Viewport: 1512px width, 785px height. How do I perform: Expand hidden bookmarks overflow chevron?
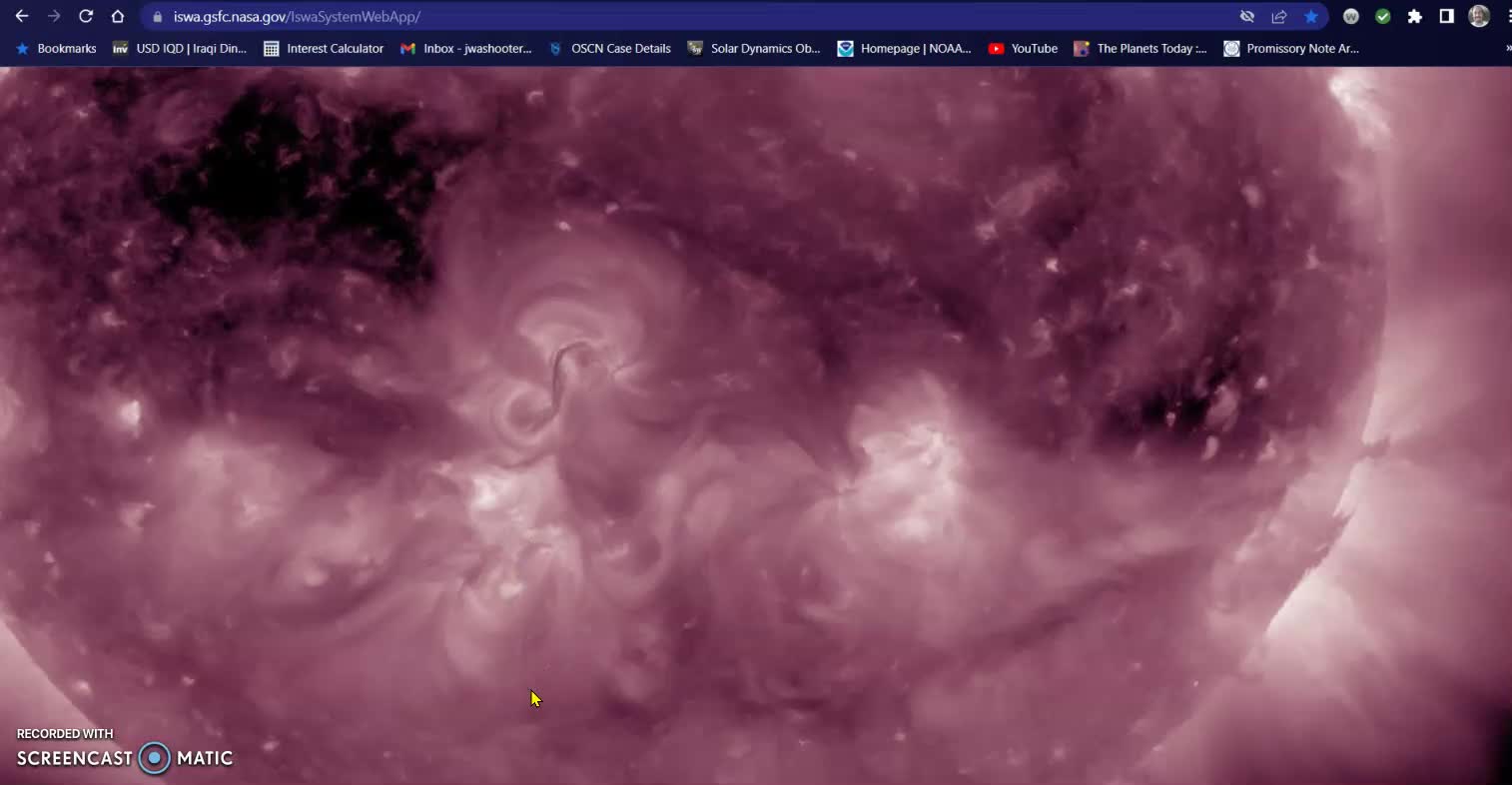[1507, 48]
